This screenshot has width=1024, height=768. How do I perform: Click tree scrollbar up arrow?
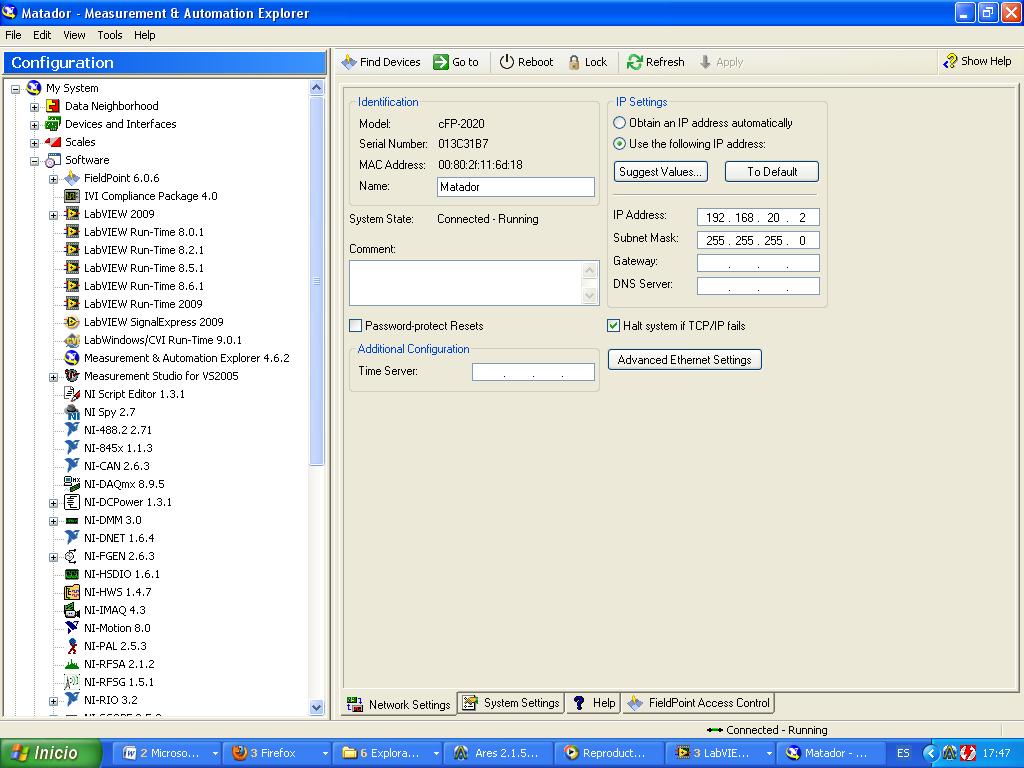[x=317, y=88]
